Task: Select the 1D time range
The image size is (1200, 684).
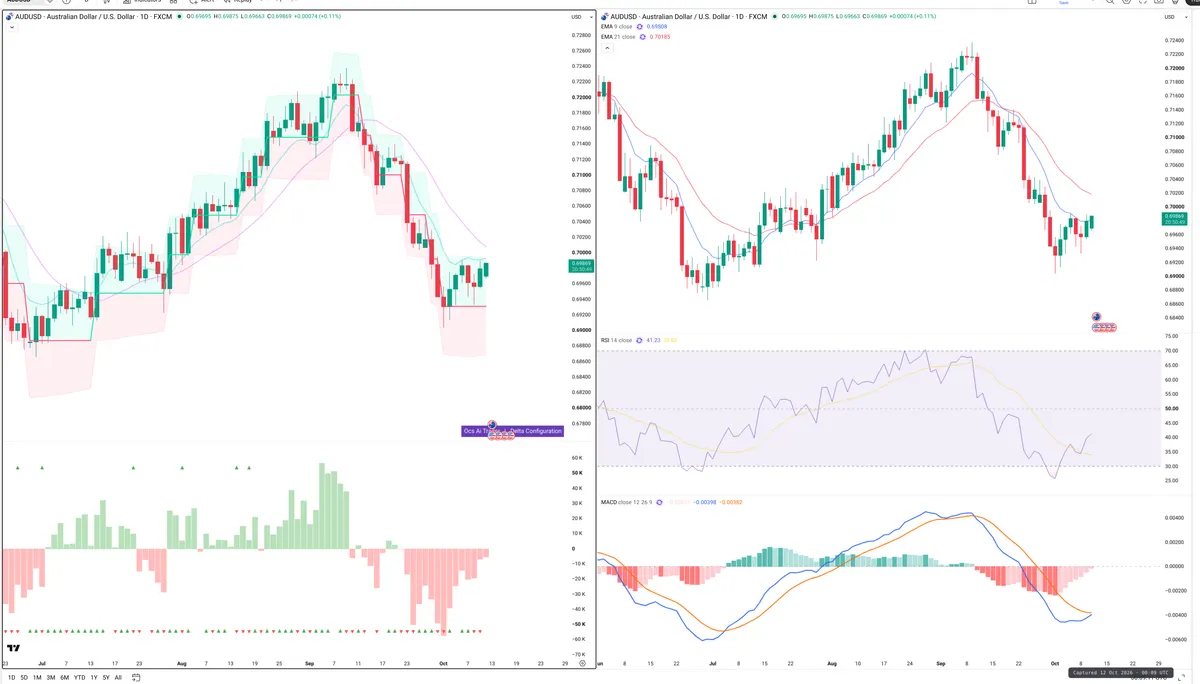Action: [x=11, y=677]
